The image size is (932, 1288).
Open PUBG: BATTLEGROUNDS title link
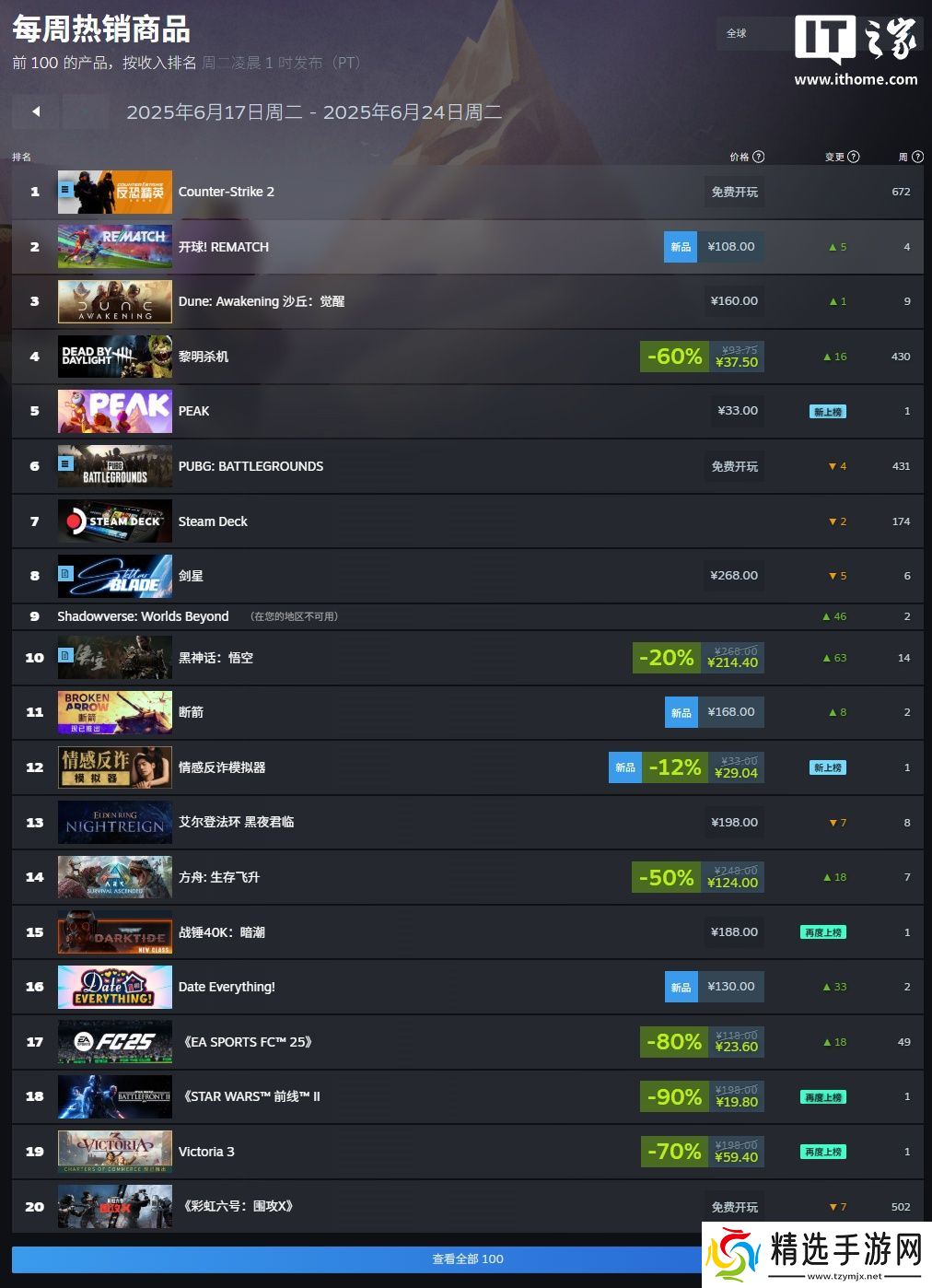click(x=250, y=466)
